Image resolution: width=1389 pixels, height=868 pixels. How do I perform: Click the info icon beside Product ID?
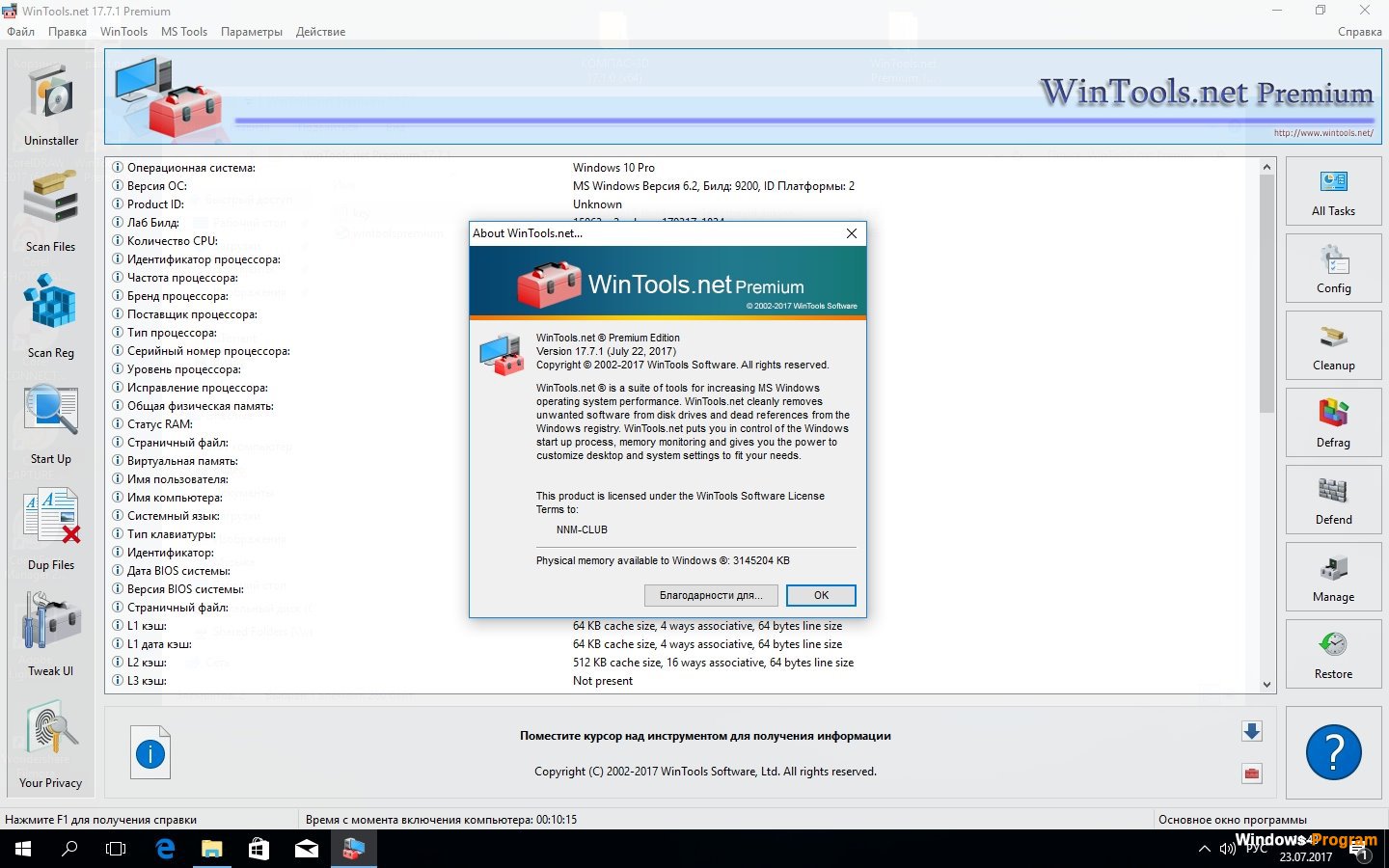click(x=118, y=203)
